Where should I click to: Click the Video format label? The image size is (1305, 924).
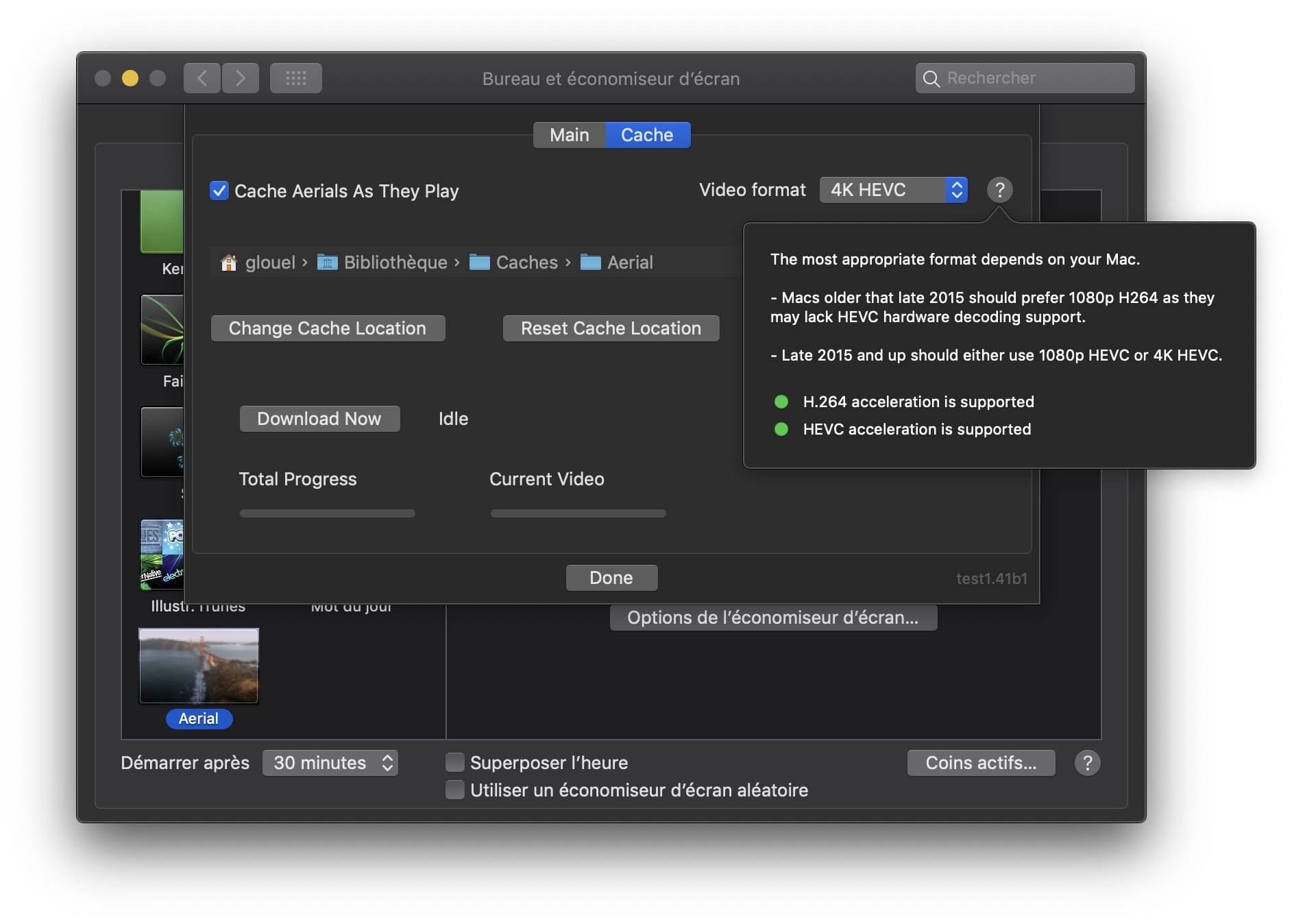pos(753,190)
